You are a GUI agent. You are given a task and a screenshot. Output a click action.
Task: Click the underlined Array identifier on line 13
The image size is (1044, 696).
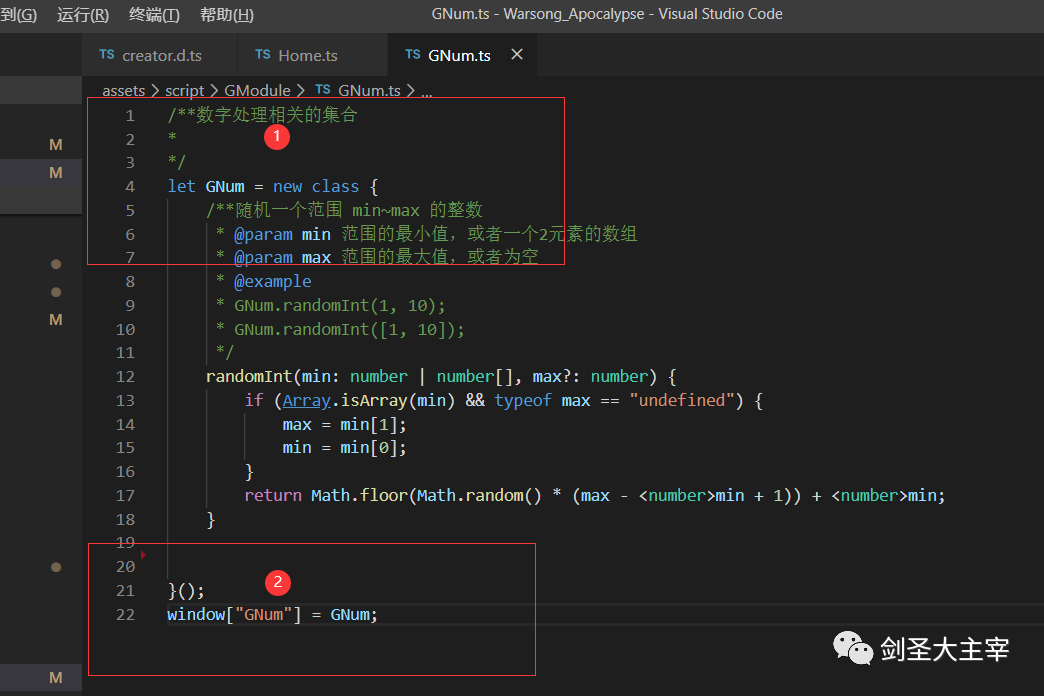pyautogui.click(x=306, y=400)
